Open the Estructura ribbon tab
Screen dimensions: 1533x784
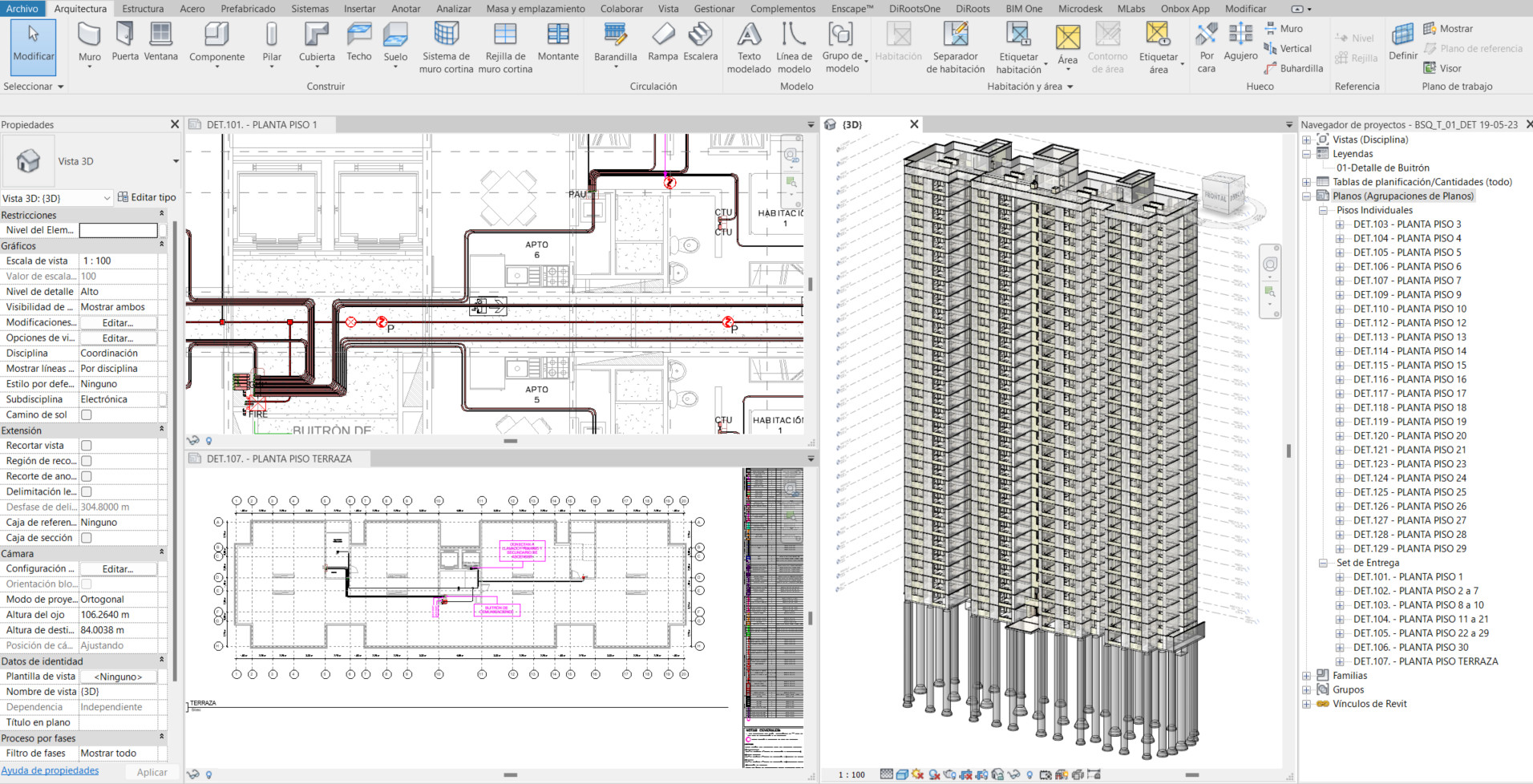tap(143, 9)
